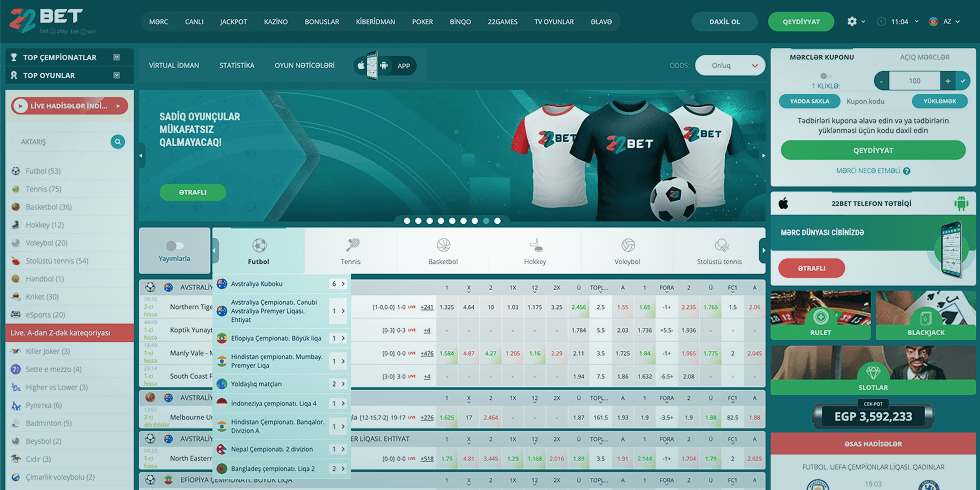Image resolution: width=980 pixels, height=490 pixels.
Task: Open KAZİNO menu item
Action: click(276, 21)
